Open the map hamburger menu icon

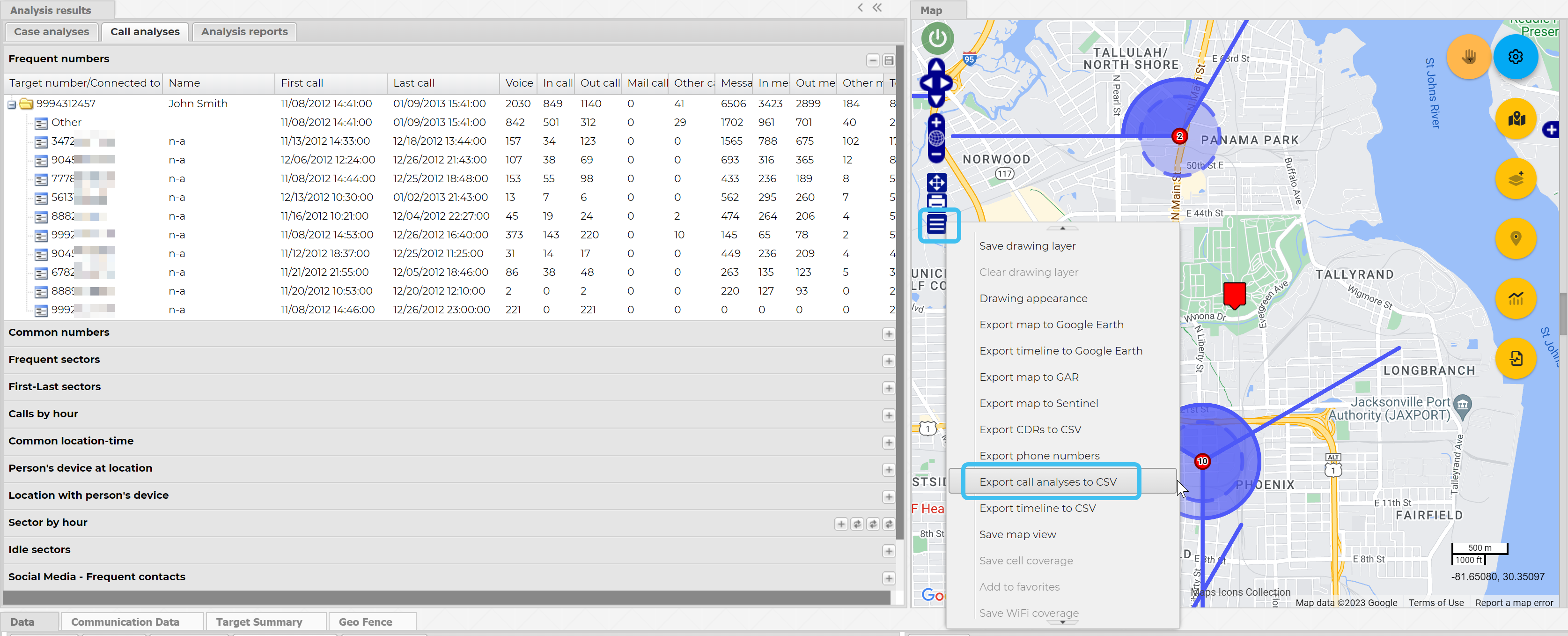point(937,225)
